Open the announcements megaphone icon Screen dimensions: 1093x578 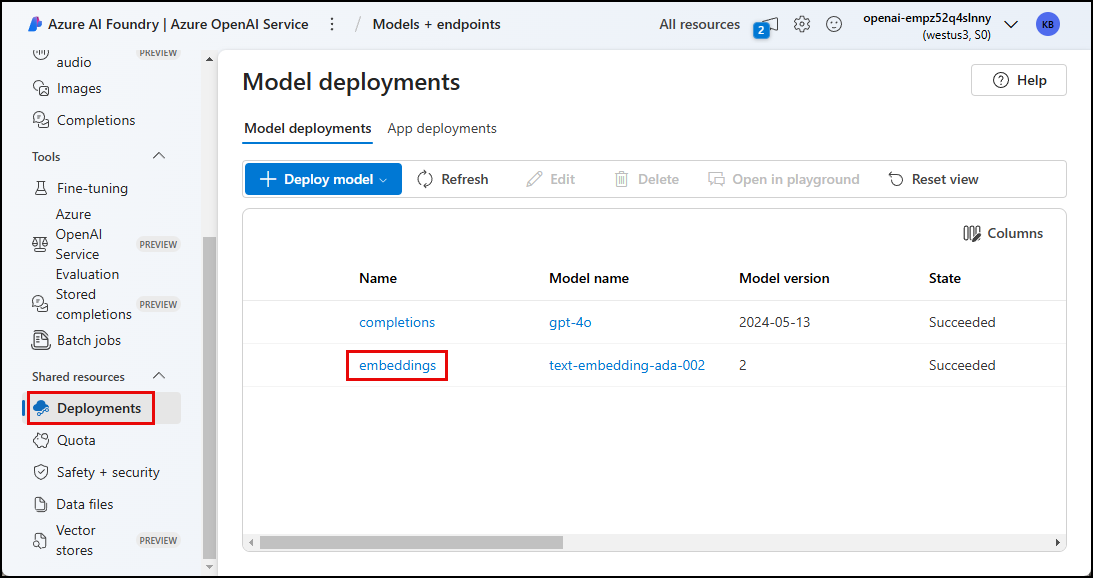pos(770,24)
